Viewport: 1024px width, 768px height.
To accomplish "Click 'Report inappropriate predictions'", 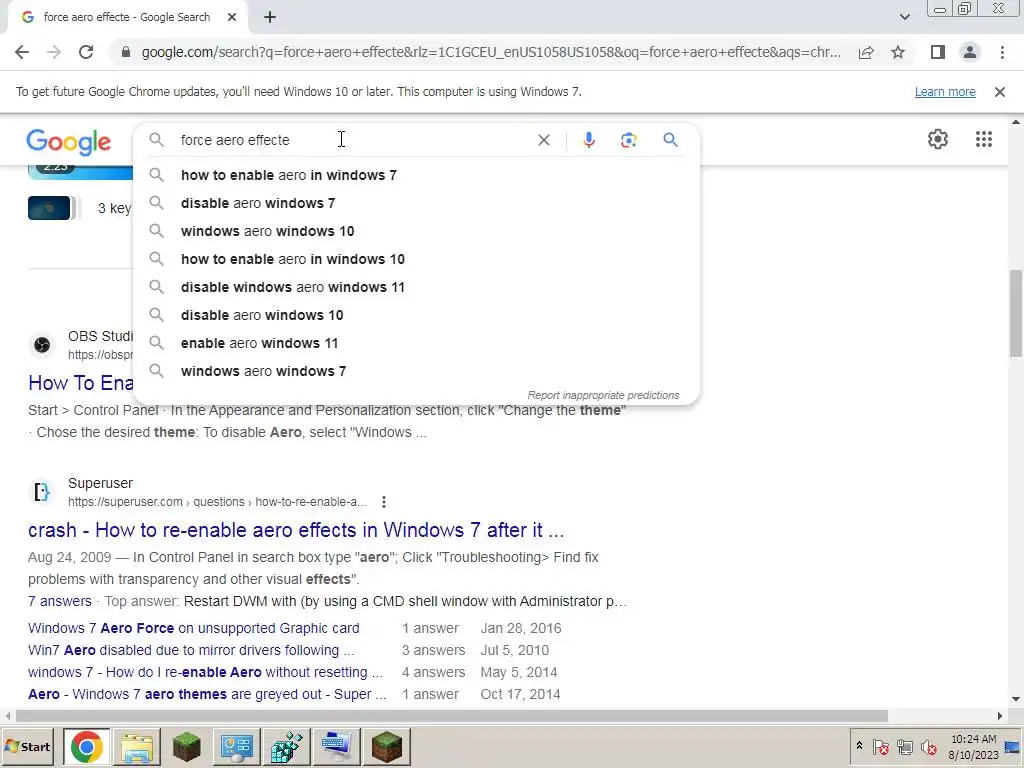I will point(603,395).
